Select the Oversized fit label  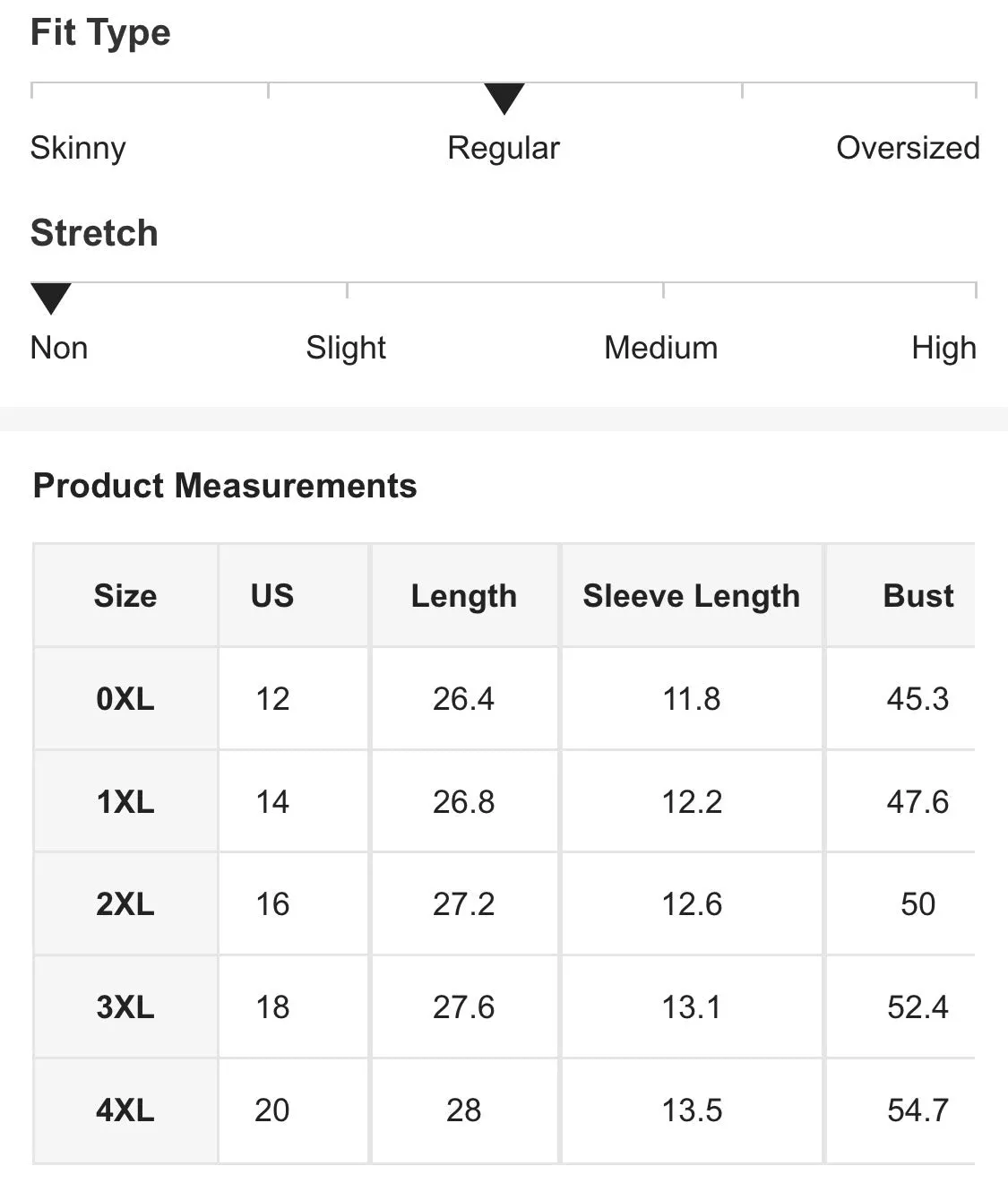(908, 148)
